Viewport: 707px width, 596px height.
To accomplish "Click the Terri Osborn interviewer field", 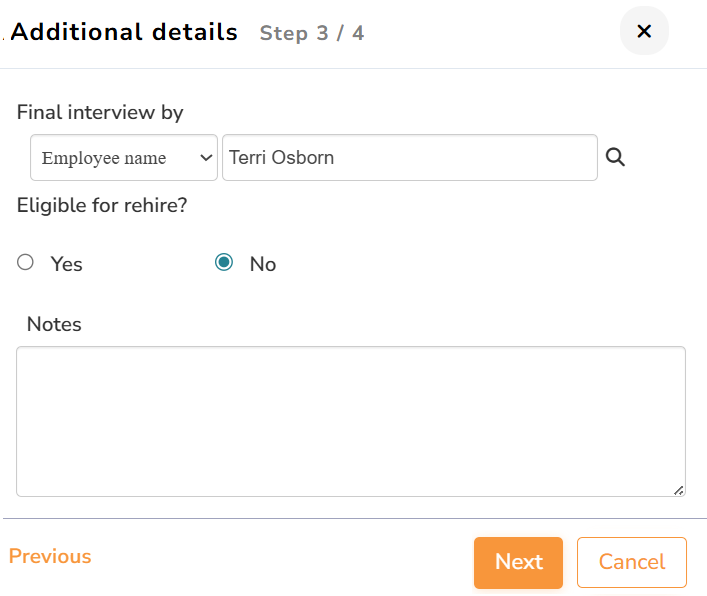I will coord(409,158).
